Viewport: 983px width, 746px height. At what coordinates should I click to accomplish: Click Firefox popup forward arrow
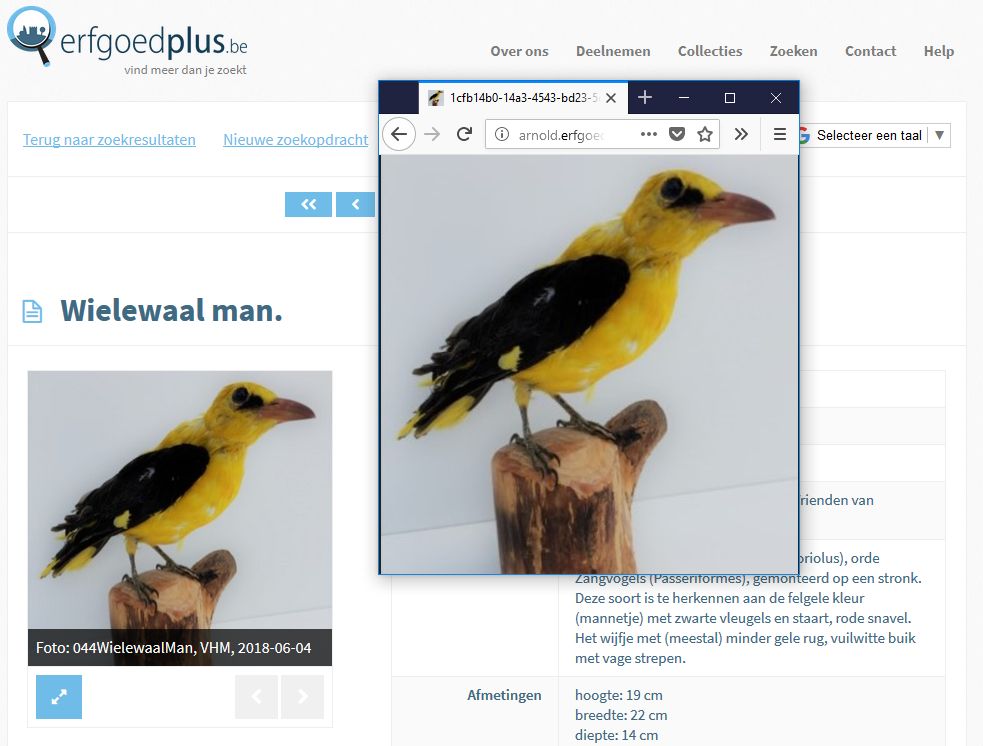[x=432, y=134]
